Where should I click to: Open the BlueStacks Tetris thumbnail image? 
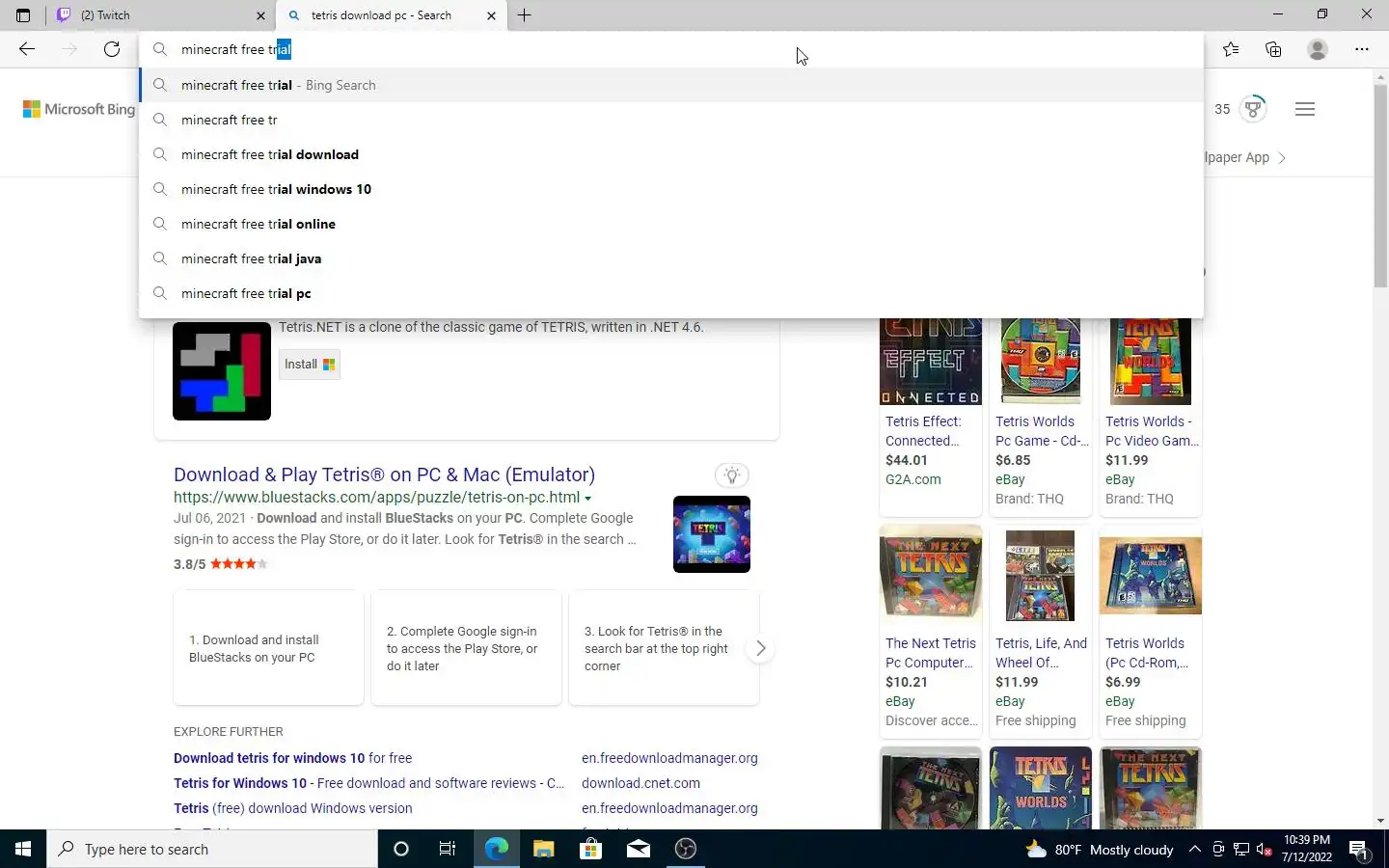712,534
